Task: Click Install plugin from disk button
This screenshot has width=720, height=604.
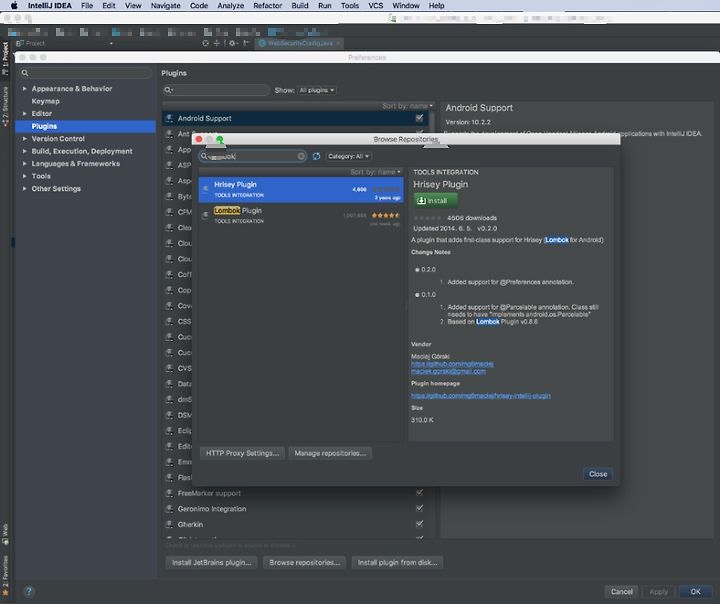Action: click(397, 563)
